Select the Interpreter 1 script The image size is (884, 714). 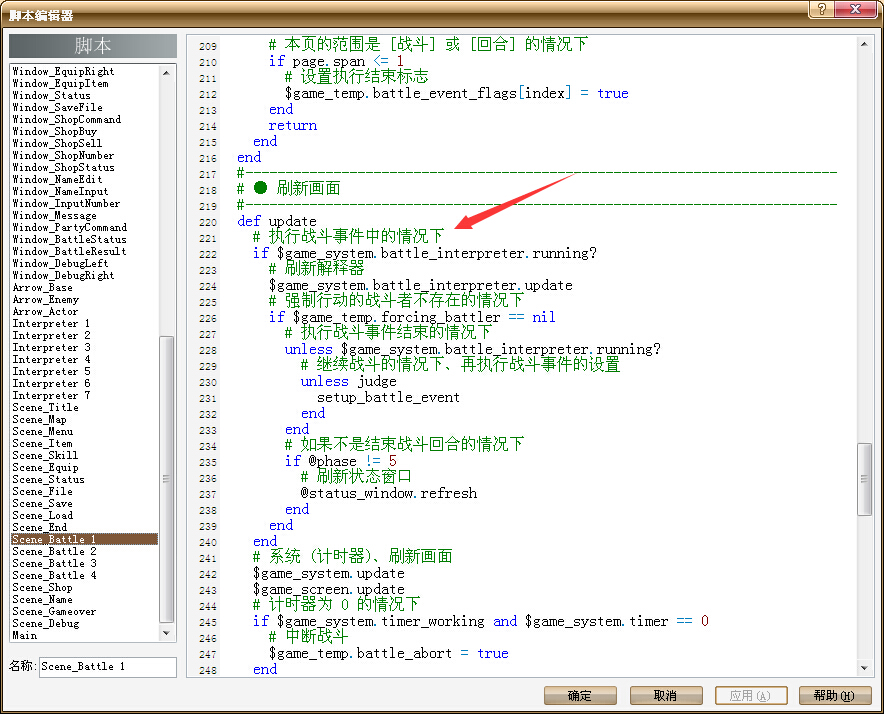pyautogui.click(x=51, y=324)
